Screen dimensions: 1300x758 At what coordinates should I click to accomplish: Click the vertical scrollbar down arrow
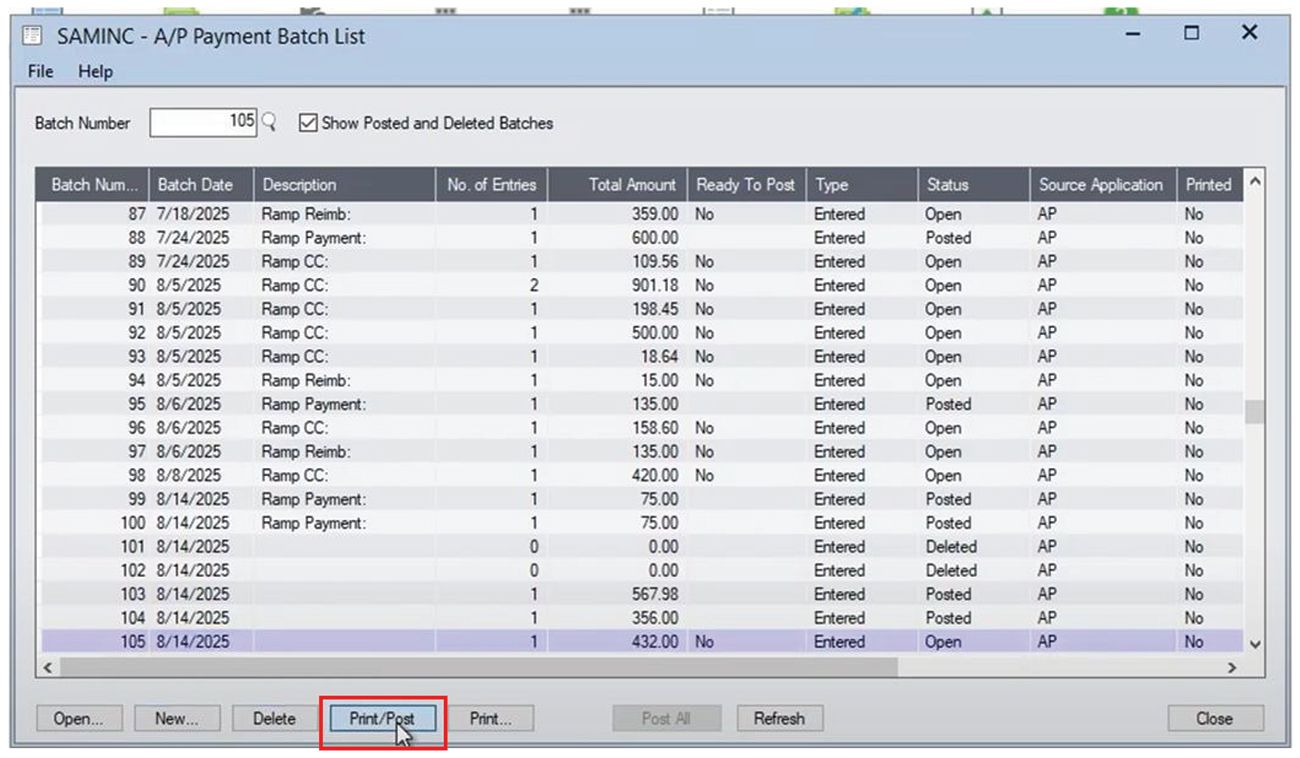[1255, 644]
